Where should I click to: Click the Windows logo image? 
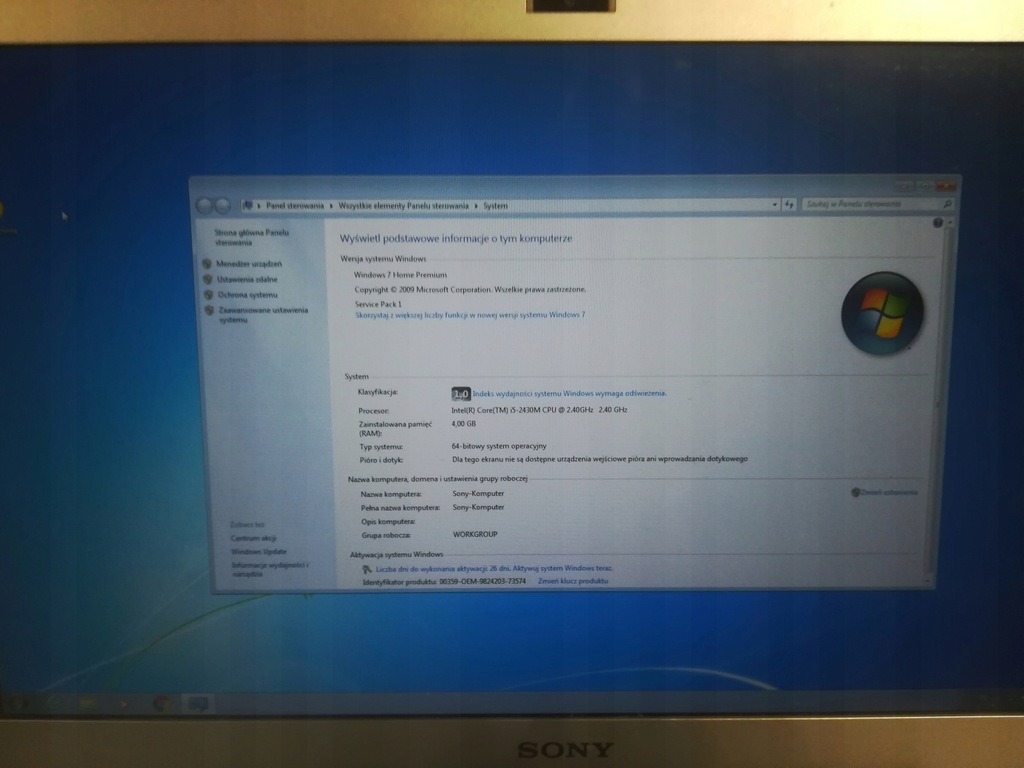(x=882, y=313)
